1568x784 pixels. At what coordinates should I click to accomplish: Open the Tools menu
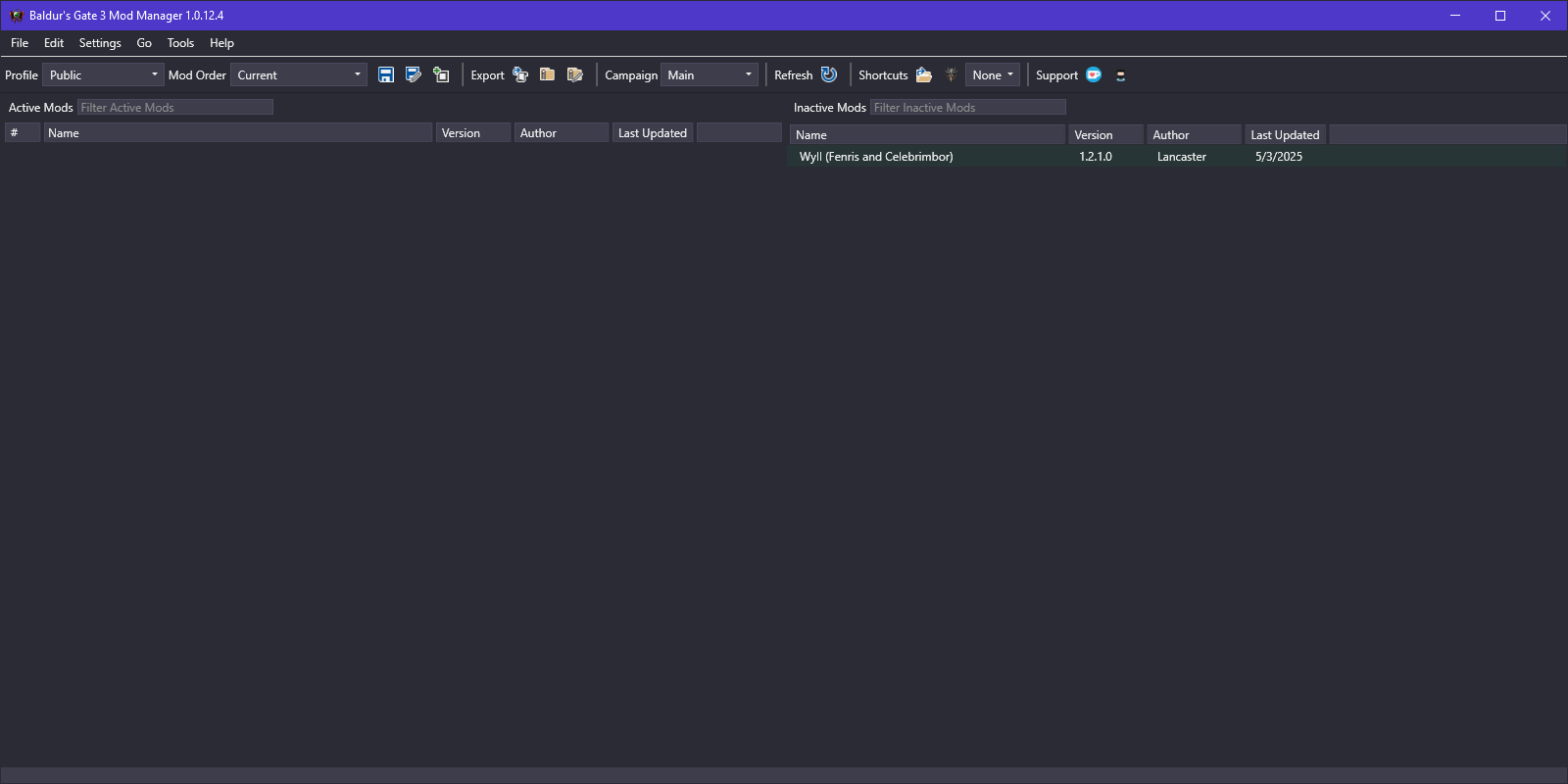[180, 43]
